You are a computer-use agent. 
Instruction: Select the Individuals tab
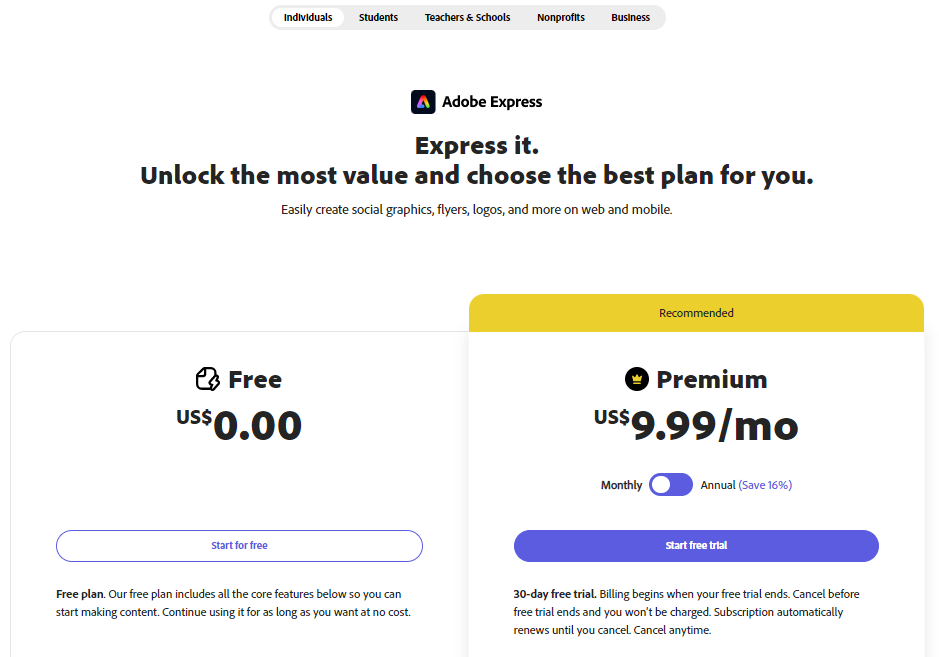307,17
